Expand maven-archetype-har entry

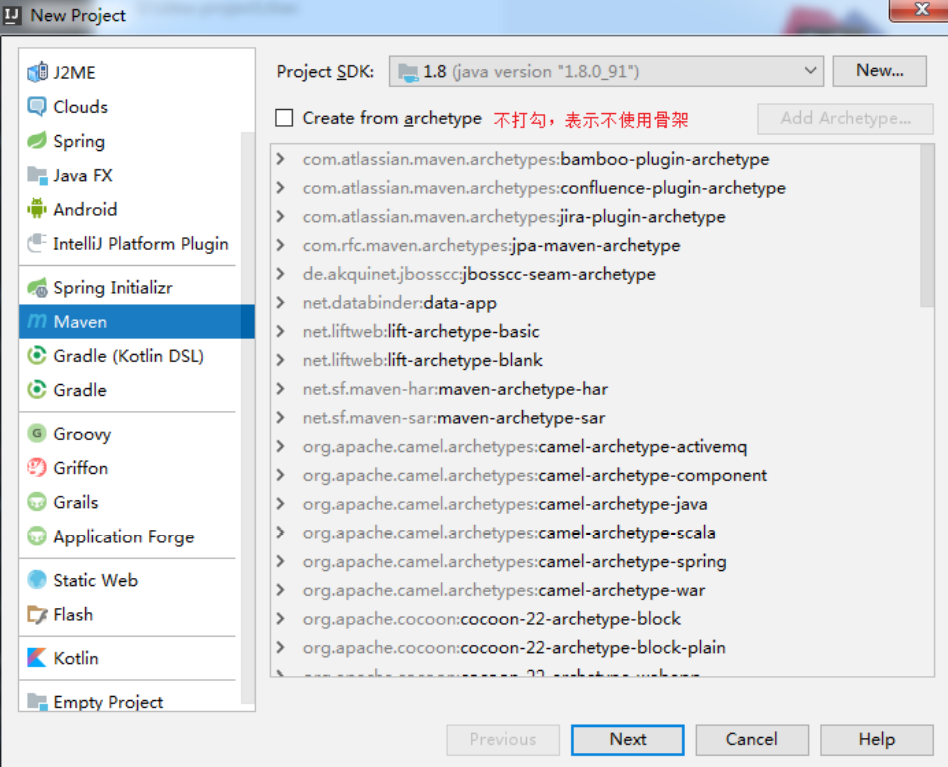click(281, 389)
